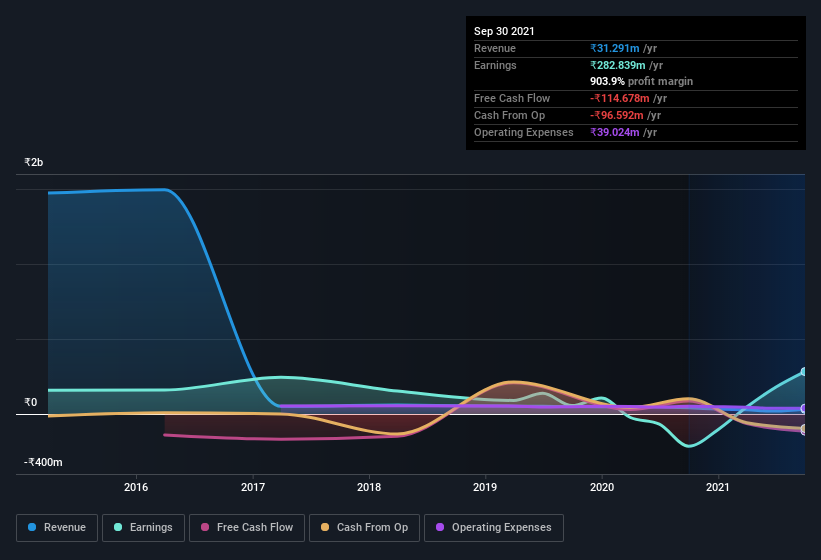
Task: Click the Earnings endpoint marker at Sep 2021
Action: click(x=804, y=372)
